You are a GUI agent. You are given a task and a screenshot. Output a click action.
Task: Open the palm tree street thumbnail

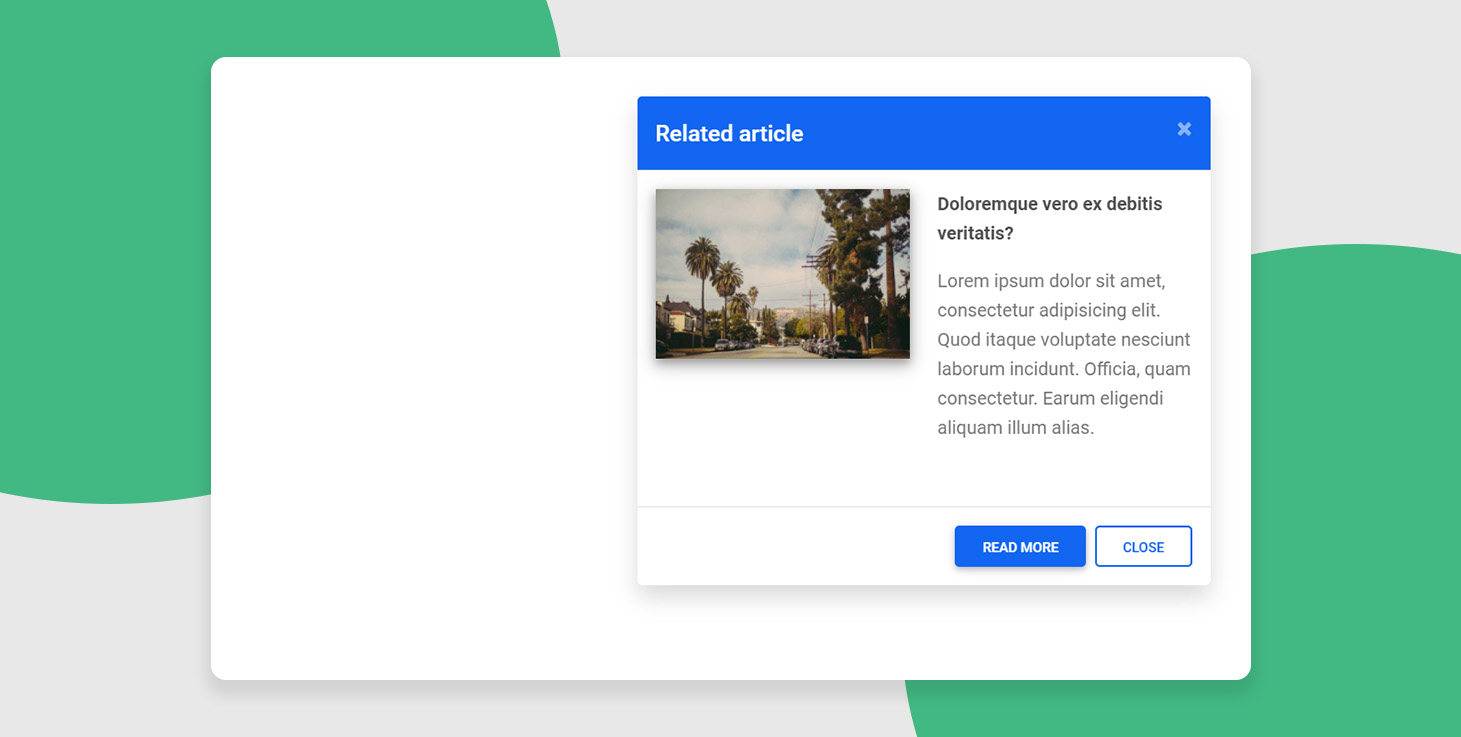[x=782, y=274]
